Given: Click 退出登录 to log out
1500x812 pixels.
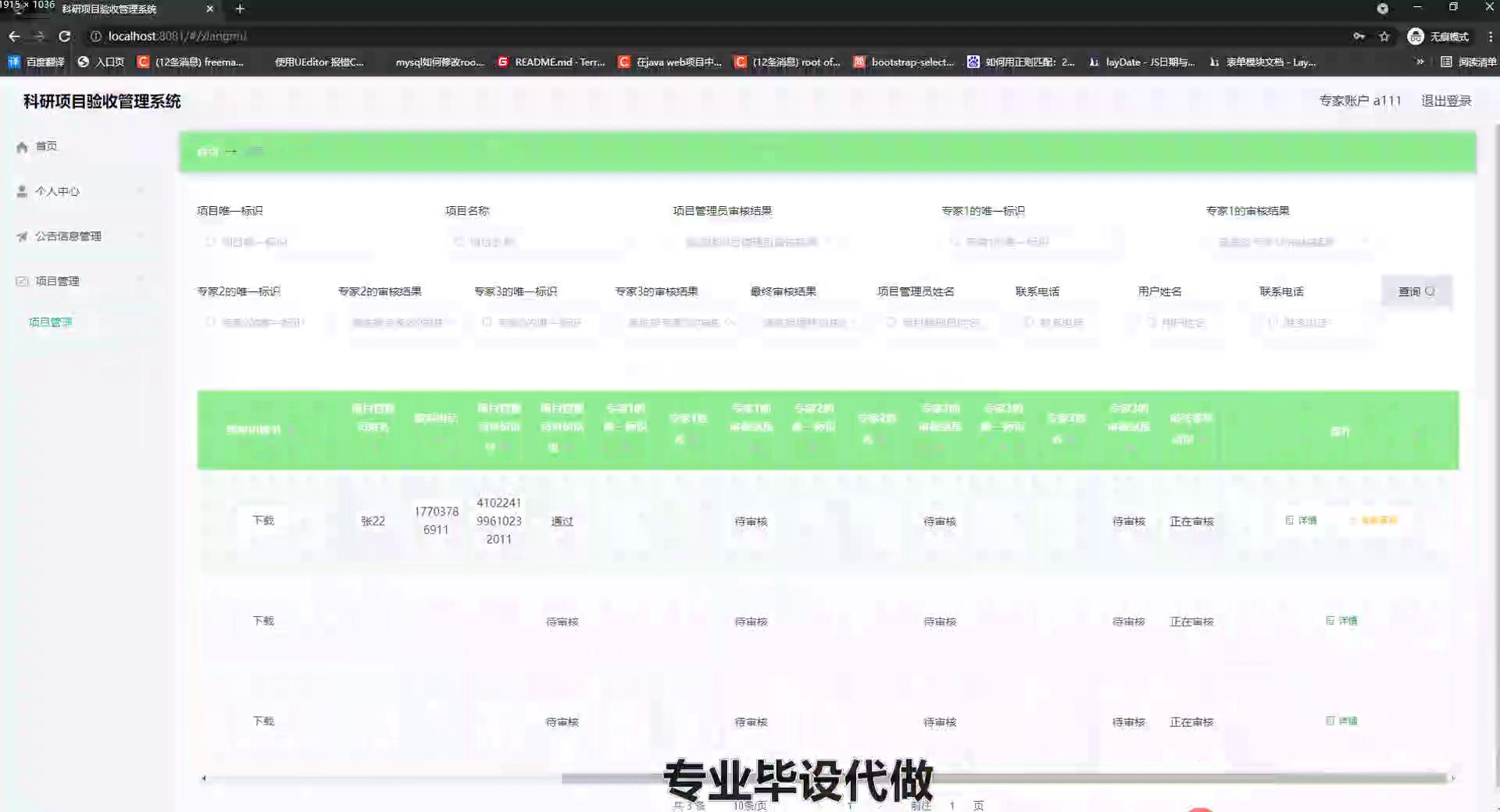Looking at the screenshot, I should pos(1446,101).
